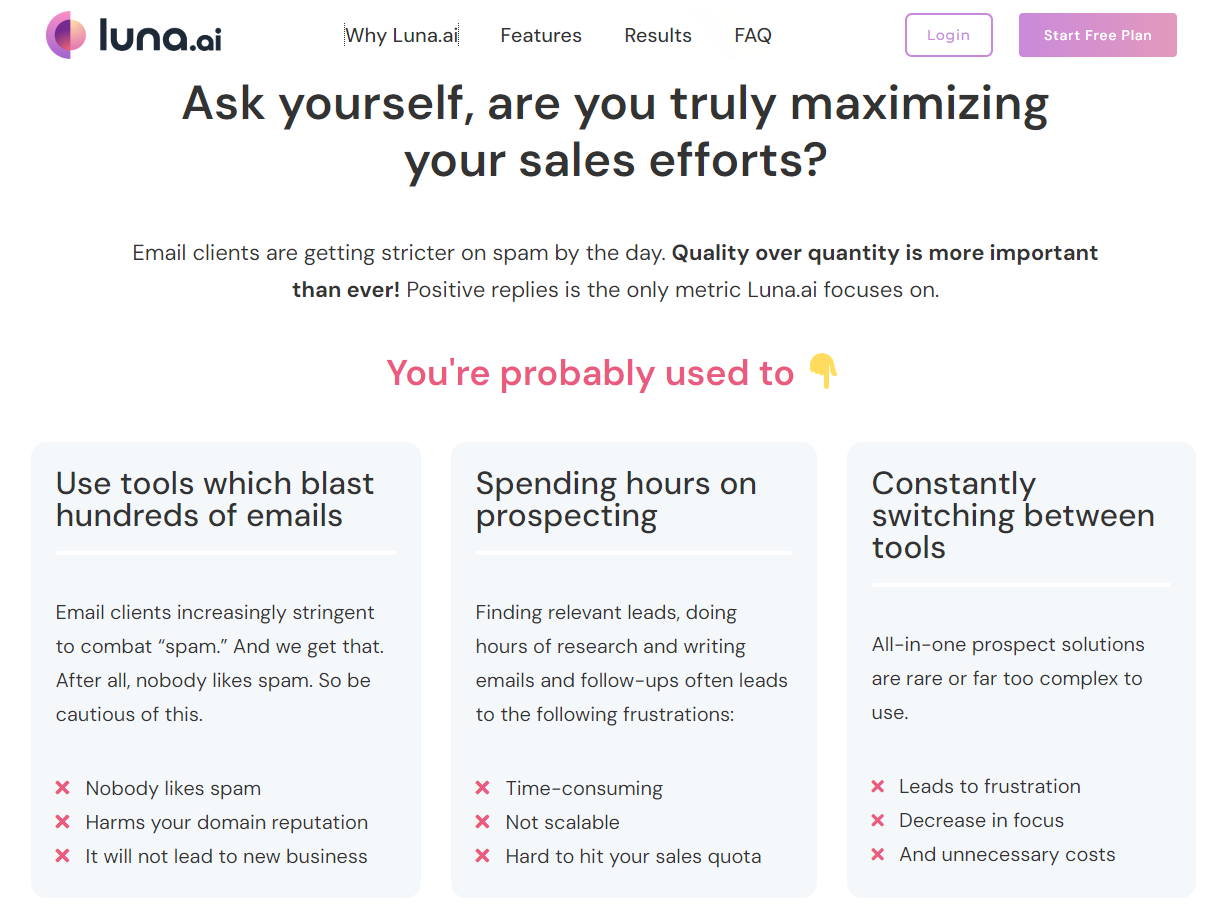Click the X beside 'Hard to hit your sales quota'

[x=483, y=856]
